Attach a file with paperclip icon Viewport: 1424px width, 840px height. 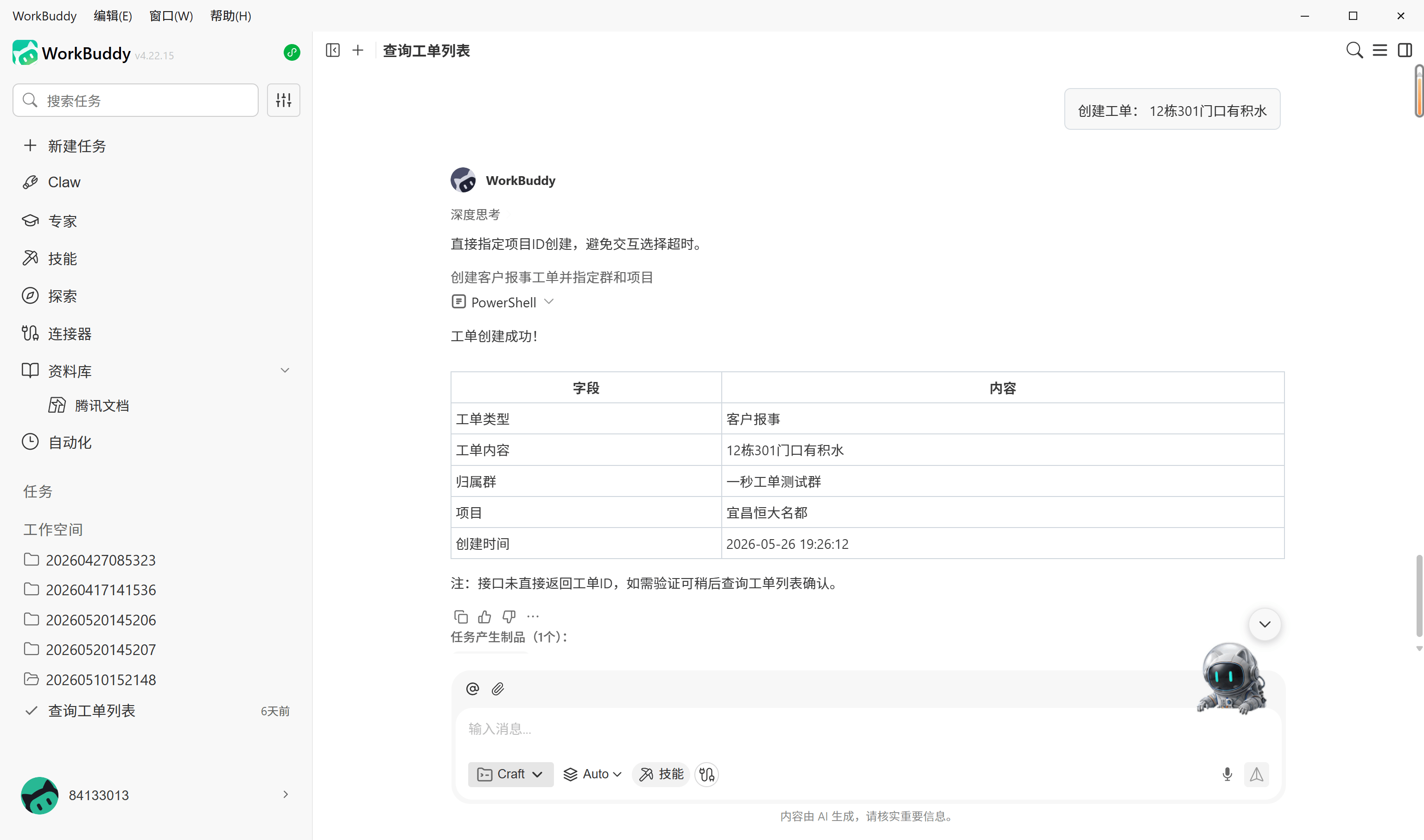pos(497,689)
